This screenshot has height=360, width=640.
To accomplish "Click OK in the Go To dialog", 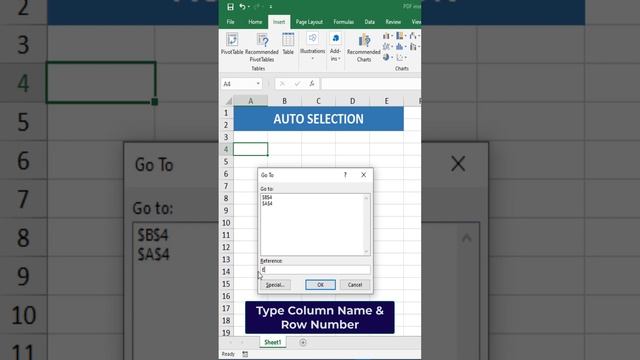I will tap(320, 285).
